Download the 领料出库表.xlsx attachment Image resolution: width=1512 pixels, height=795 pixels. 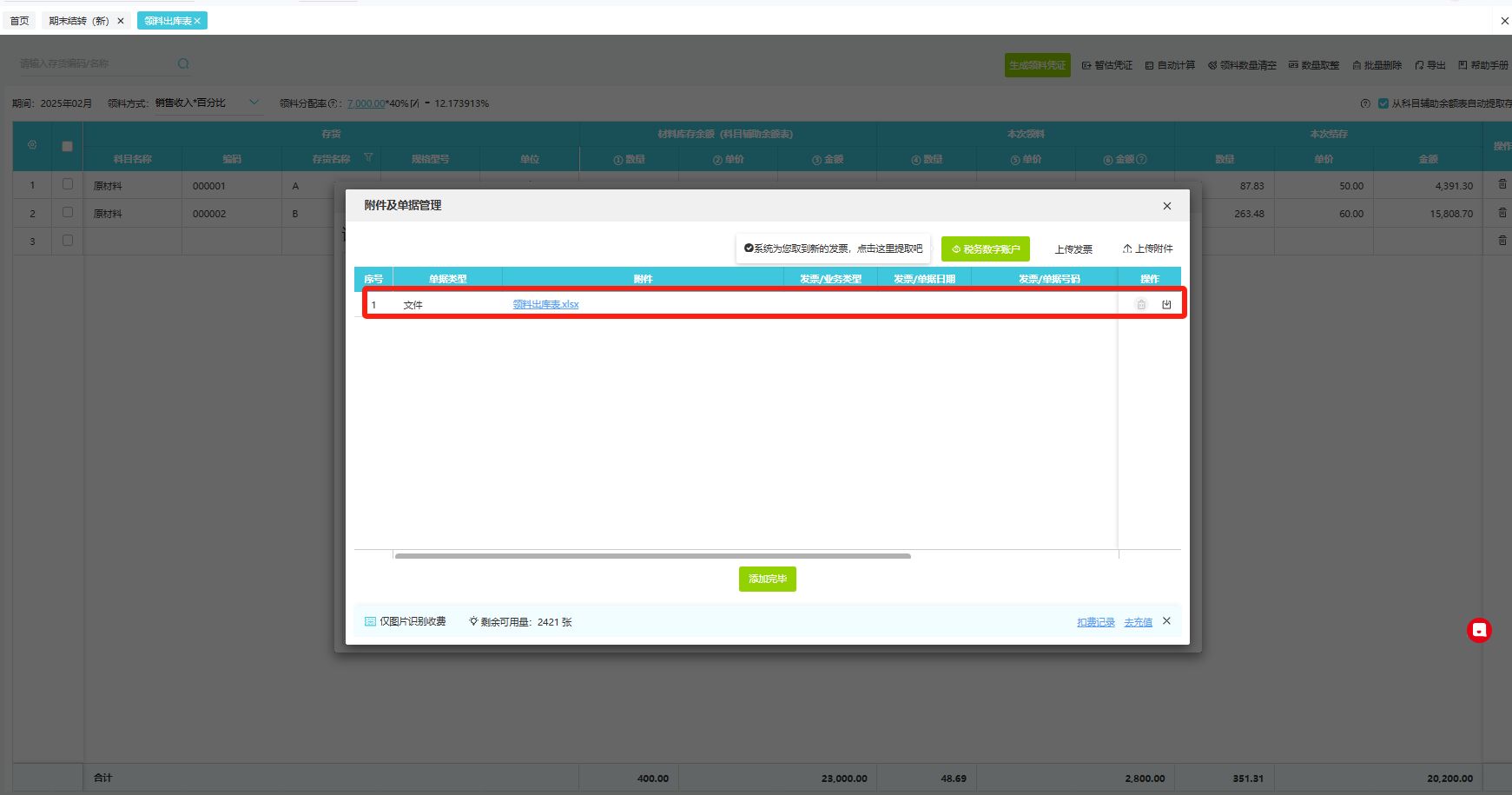1166,304
